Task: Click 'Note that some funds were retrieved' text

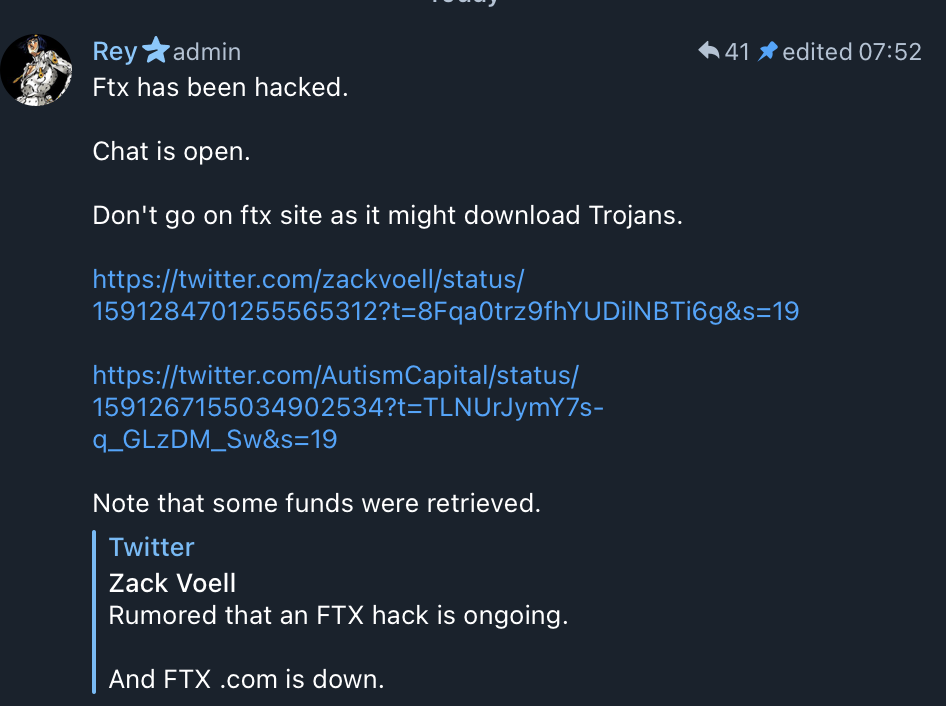Action: (x=316, y=503)
